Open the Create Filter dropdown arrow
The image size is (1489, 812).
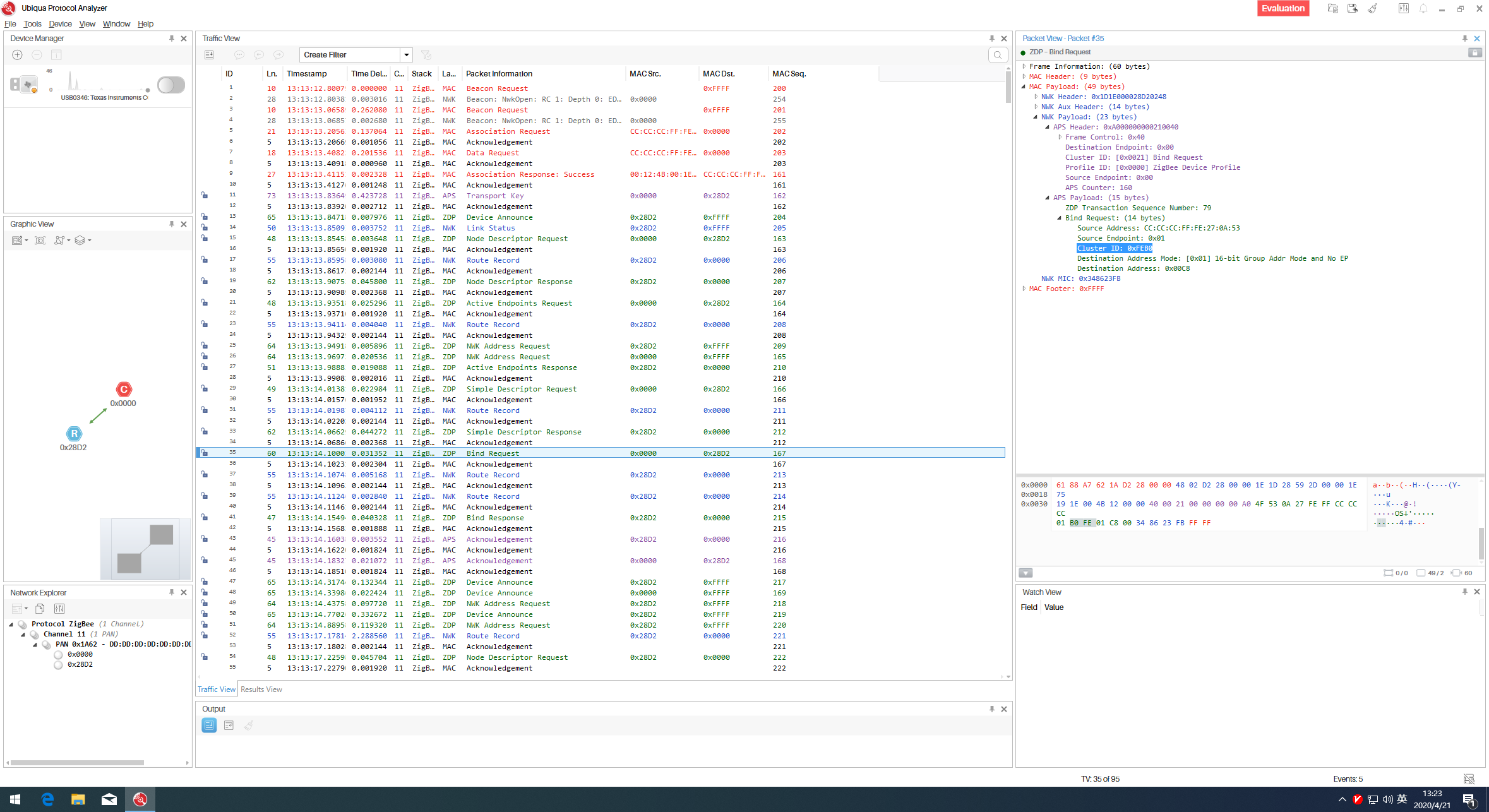tap(407, 55)
